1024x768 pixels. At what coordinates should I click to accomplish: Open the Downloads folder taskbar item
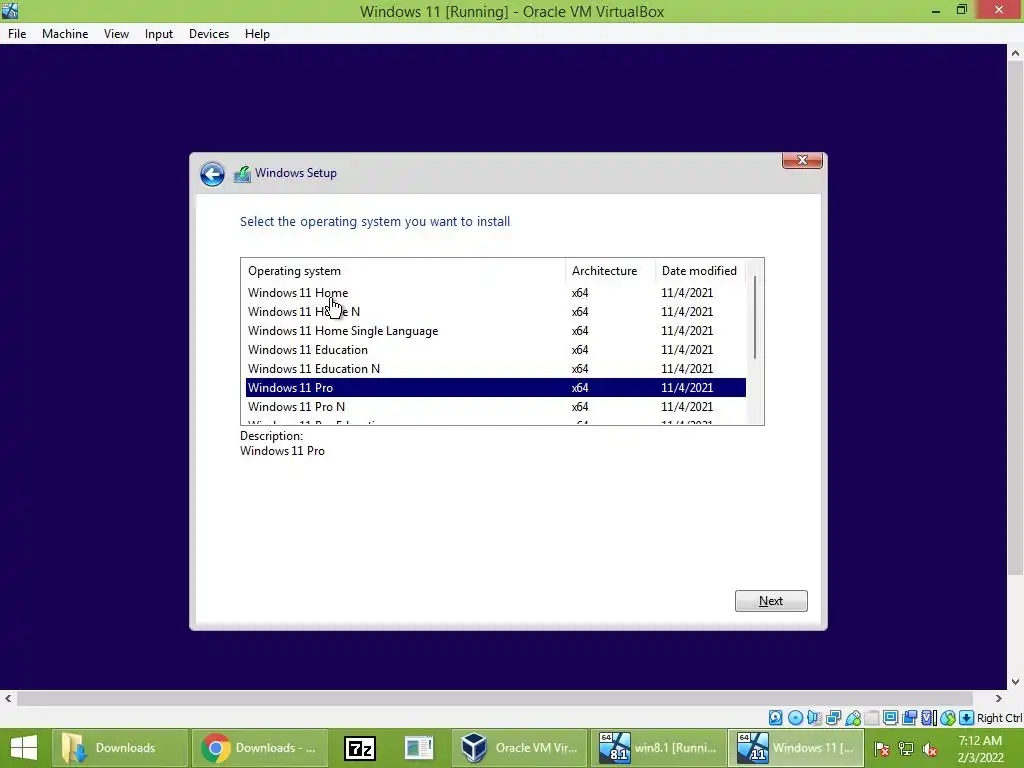[x=120, y=748]
